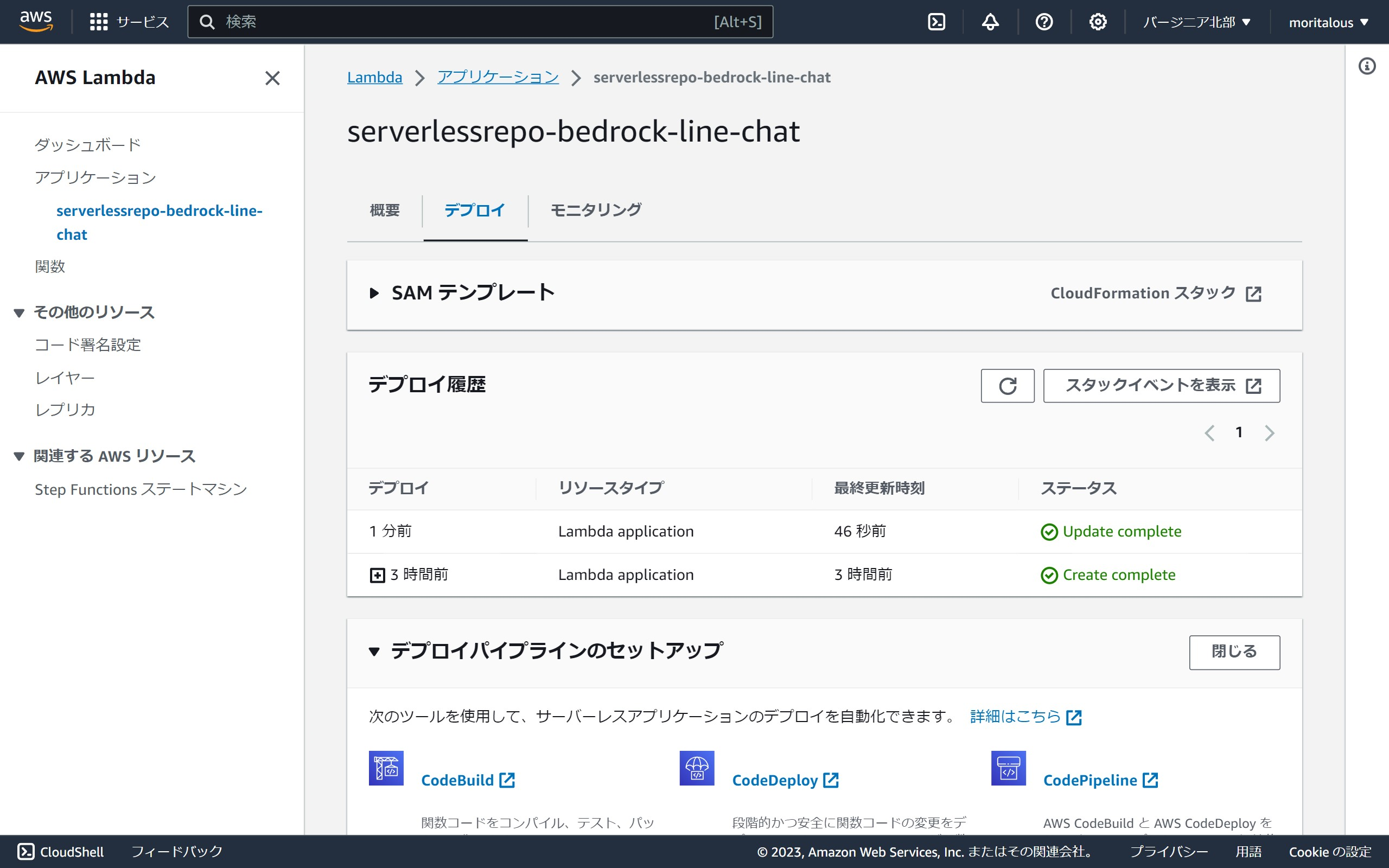
Task: Click the help question mark icon
Action: tap(1043, 22)
